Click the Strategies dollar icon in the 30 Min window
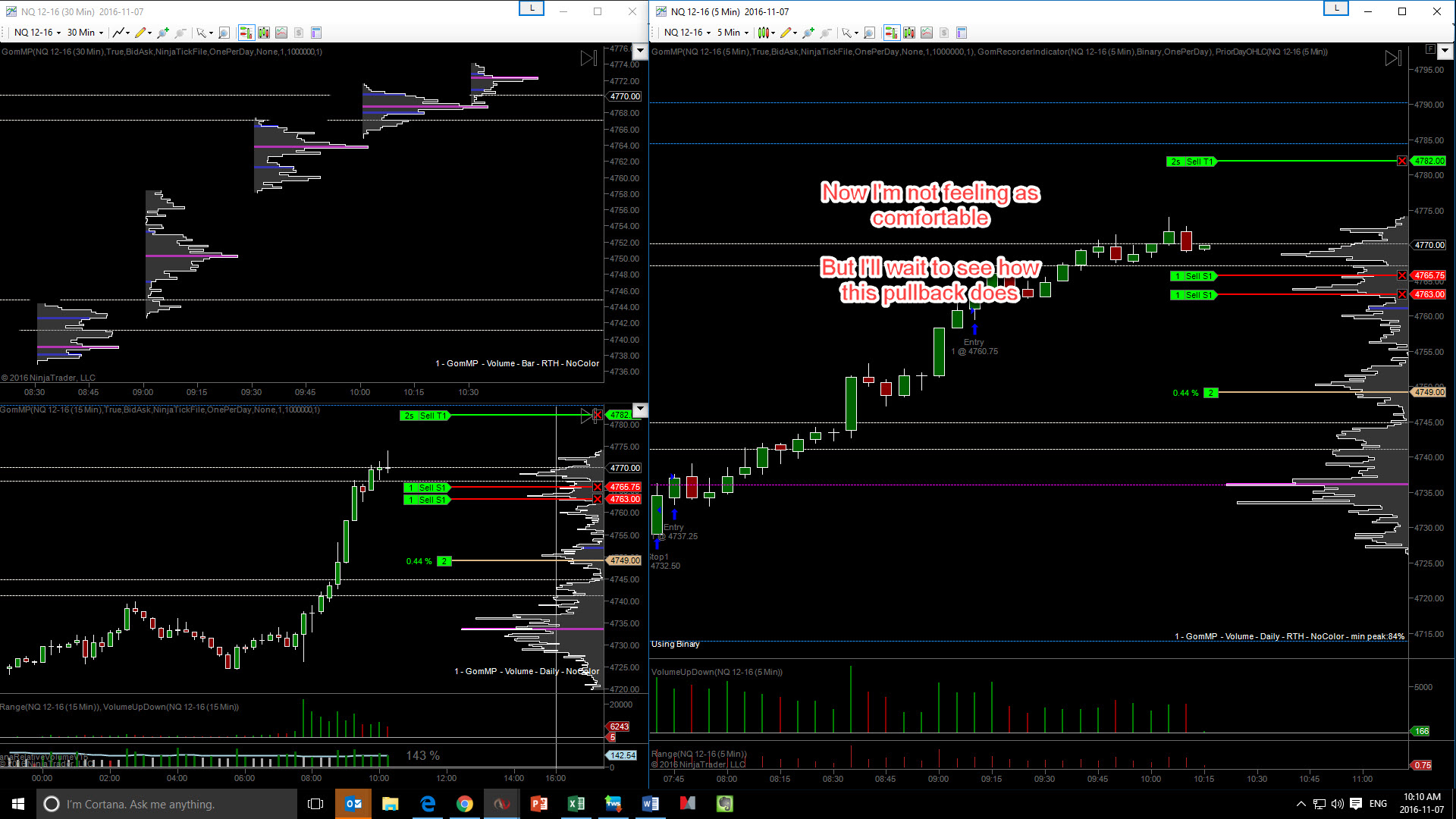1456x819 pixels. coord(299,33)
